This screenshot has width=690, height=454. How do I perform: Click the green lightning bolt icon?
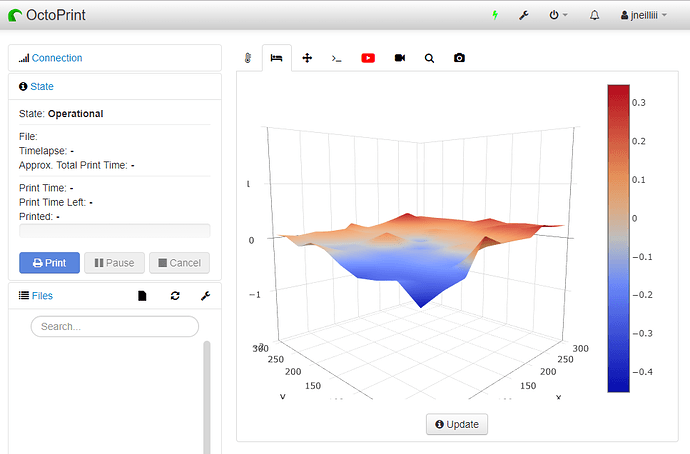[494, 16]
